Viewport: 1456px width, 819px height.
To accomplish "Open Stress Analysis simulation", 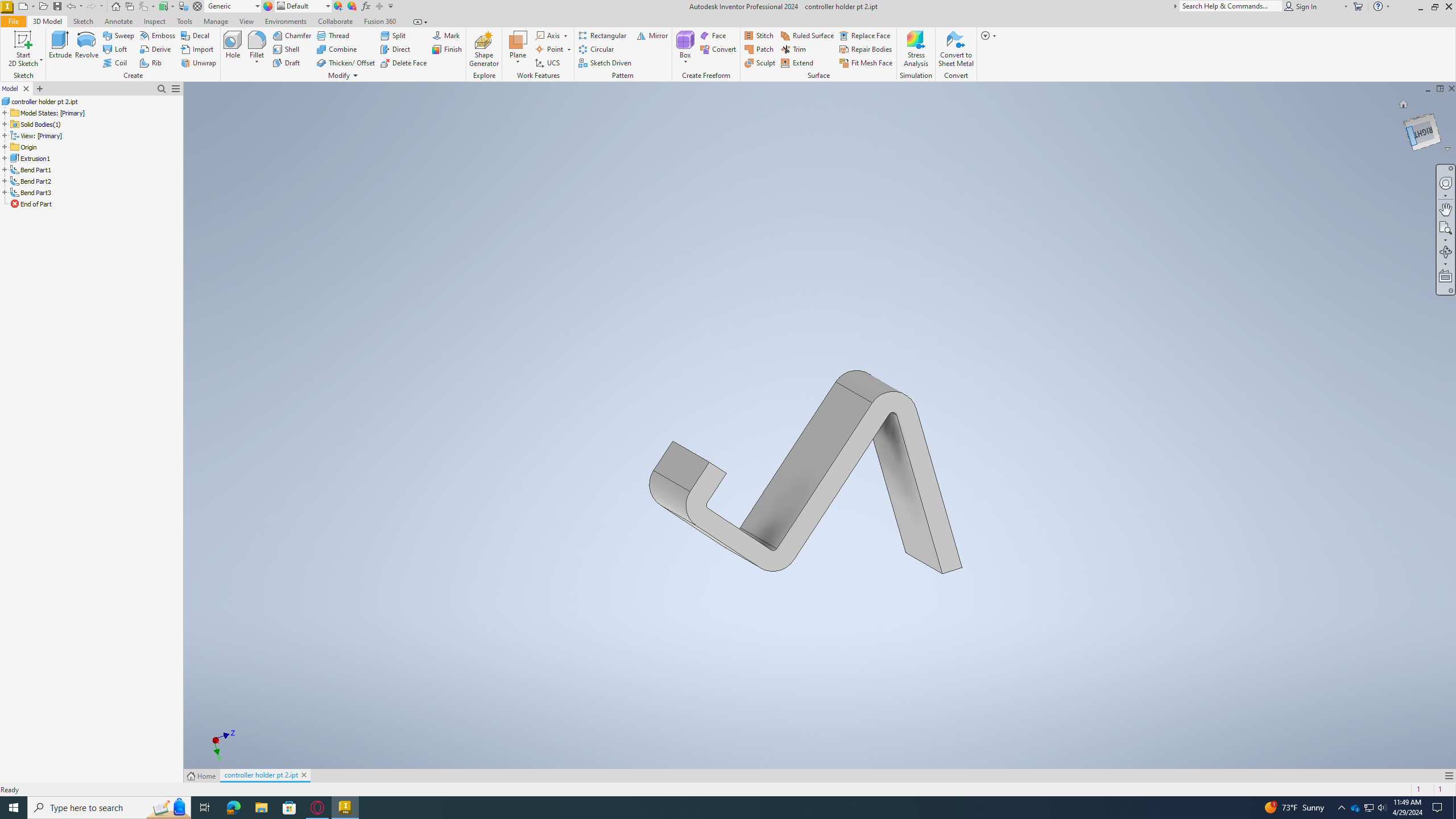I will pos(915,49).
